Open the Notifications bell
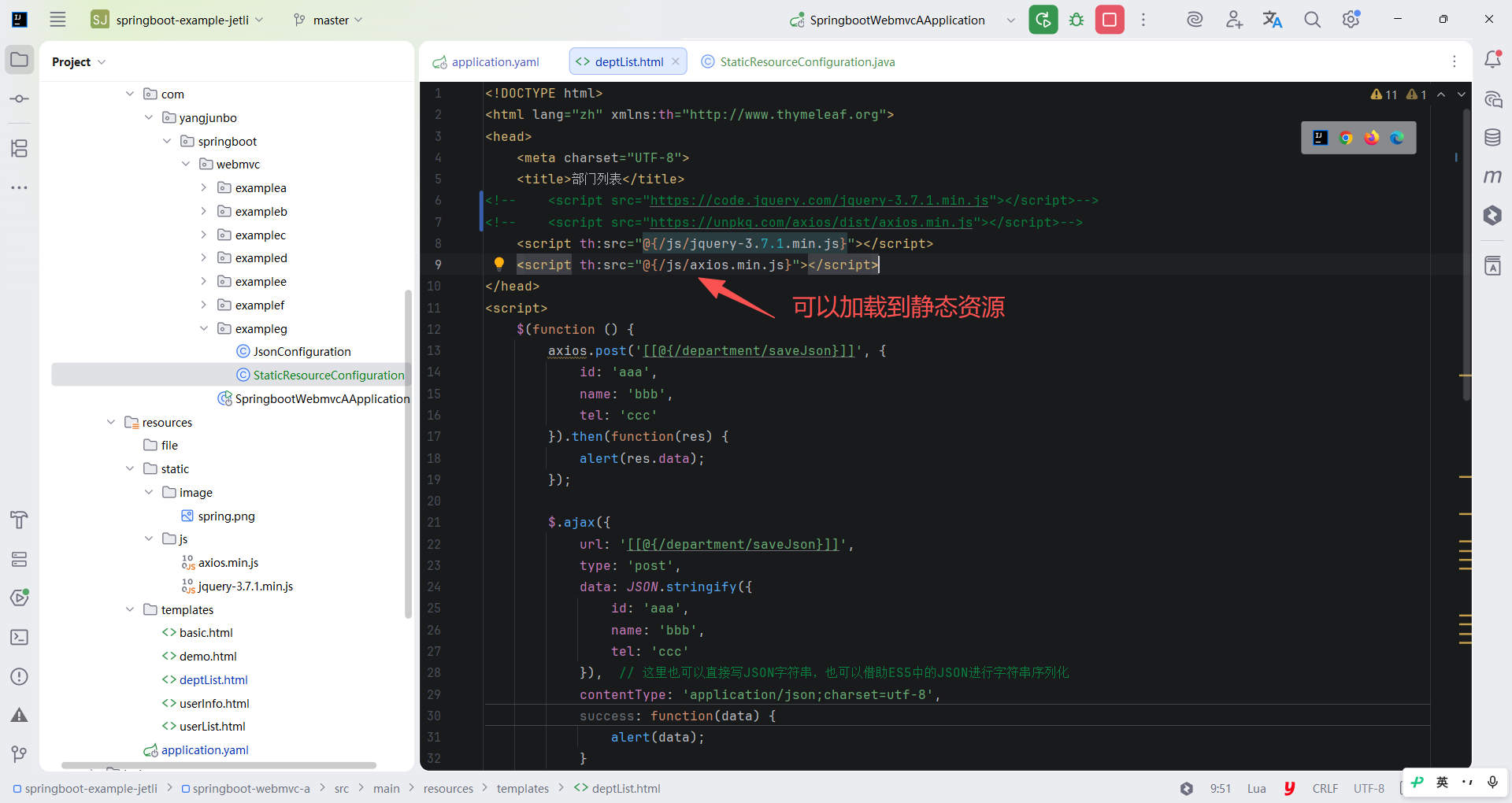This screenshot has height=803, width=1512. [x=1492, y=59]
